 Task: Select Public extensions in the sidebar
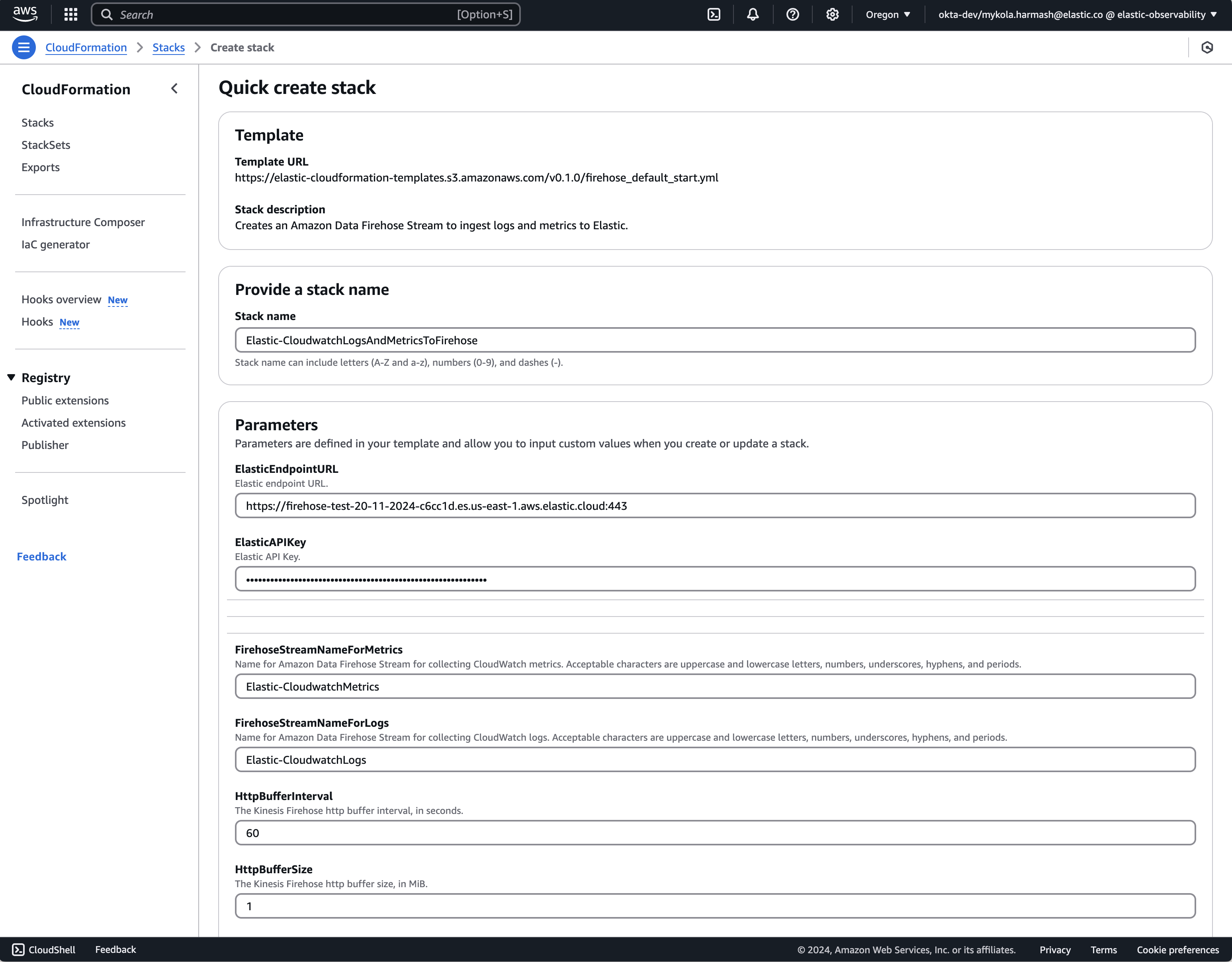tap(65, 400)
